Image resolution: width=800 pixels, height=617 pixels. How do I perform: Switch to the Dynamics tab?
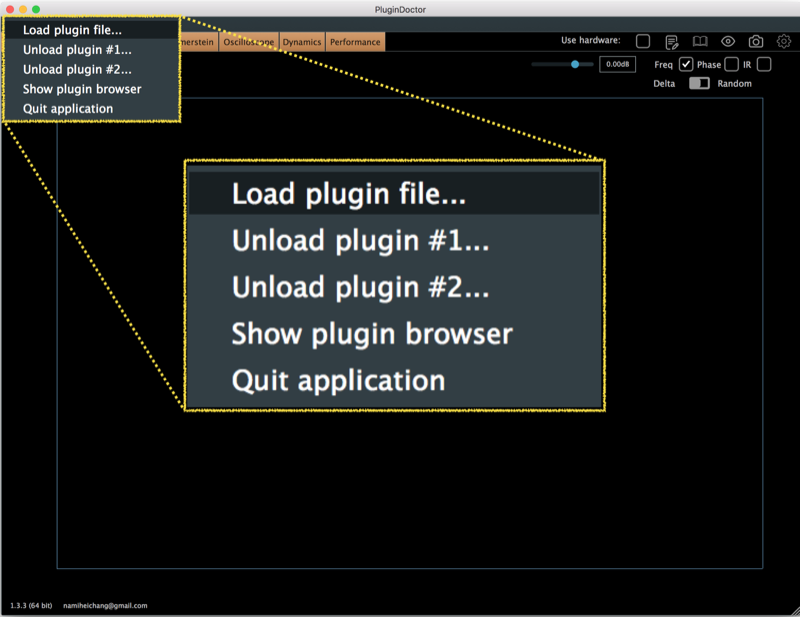click(302, 42)
